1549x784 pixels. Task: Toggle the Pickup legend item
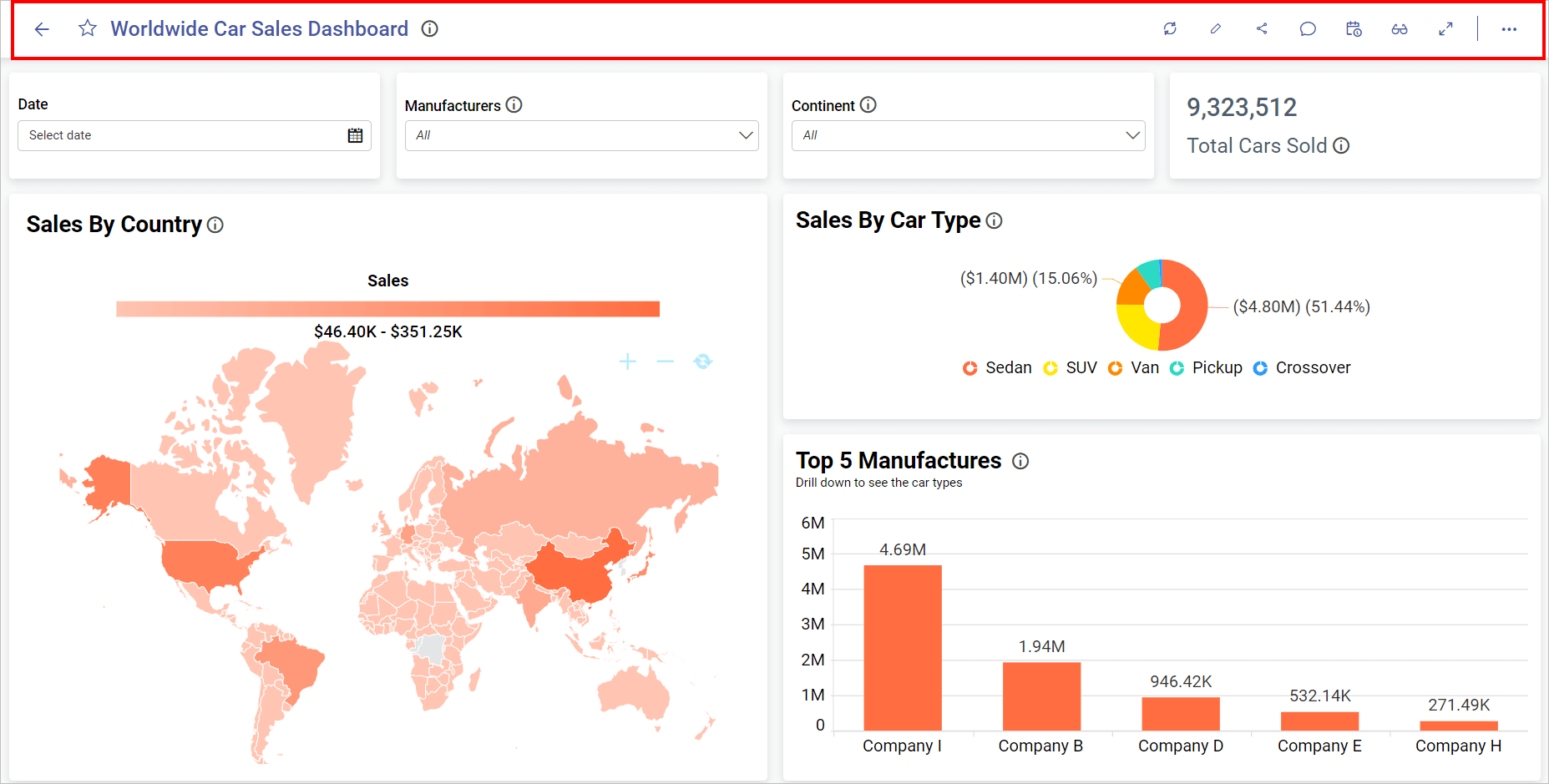coord(1207,368)
